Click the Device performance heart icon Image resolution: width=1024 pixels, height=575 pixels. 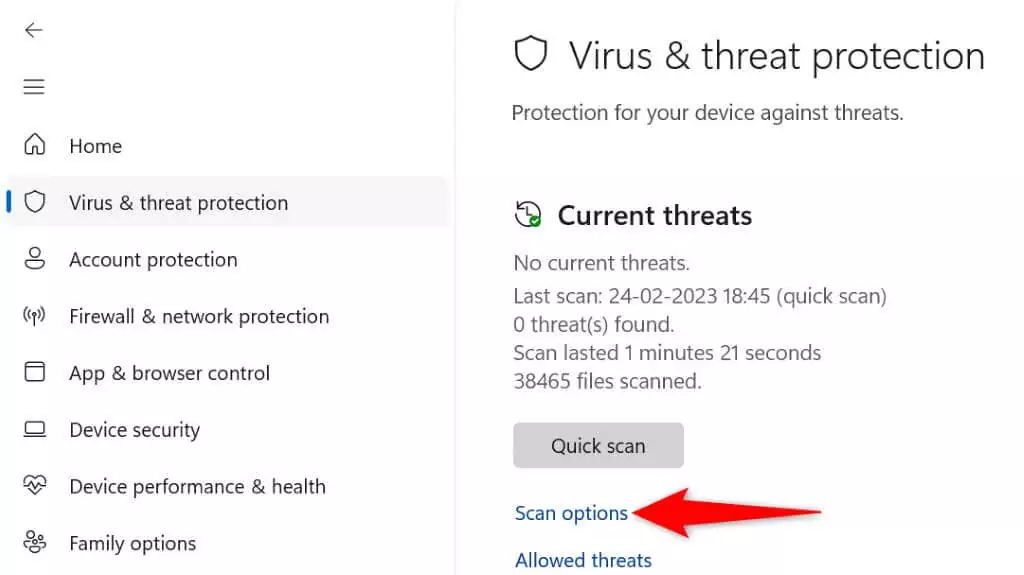click(x=35, y=485)
